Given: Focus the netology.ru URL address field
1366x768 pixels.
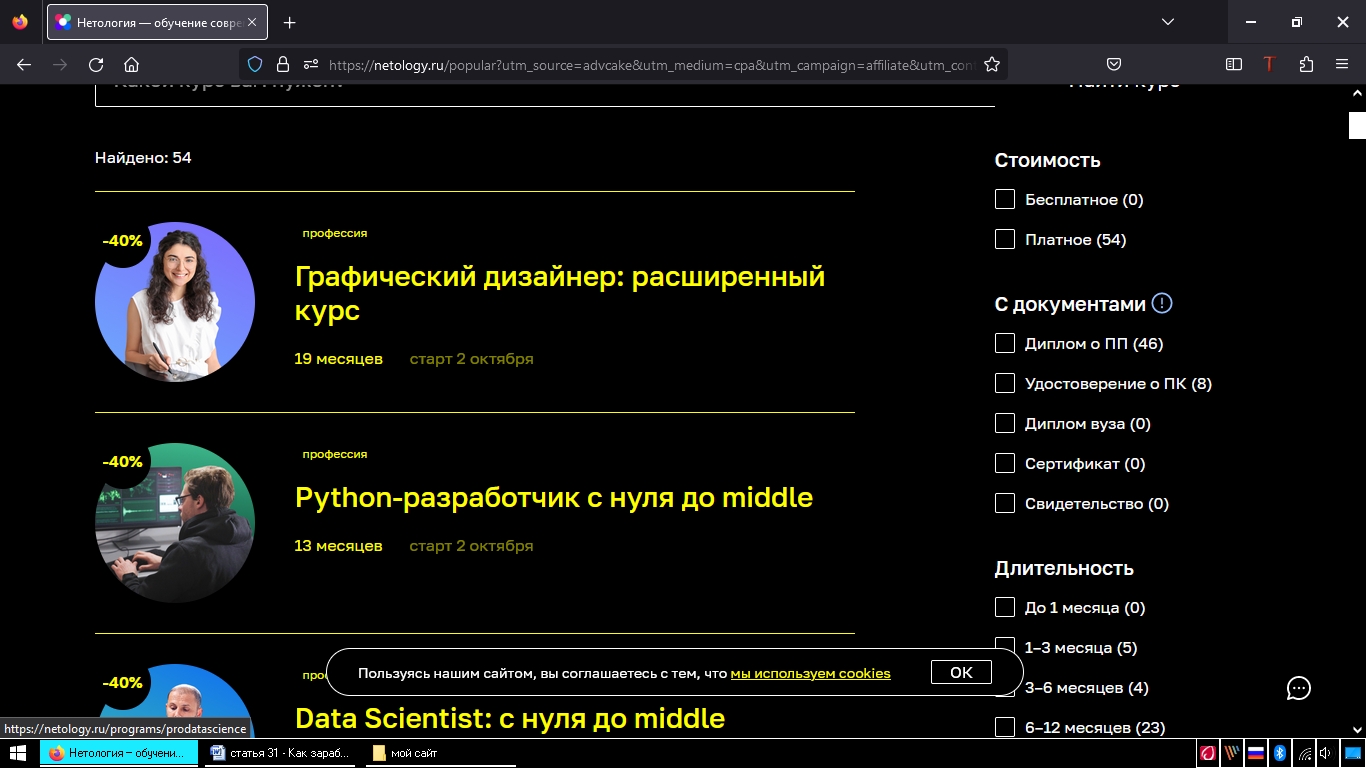Looking at the screenshot, I should tap(650, 64).
